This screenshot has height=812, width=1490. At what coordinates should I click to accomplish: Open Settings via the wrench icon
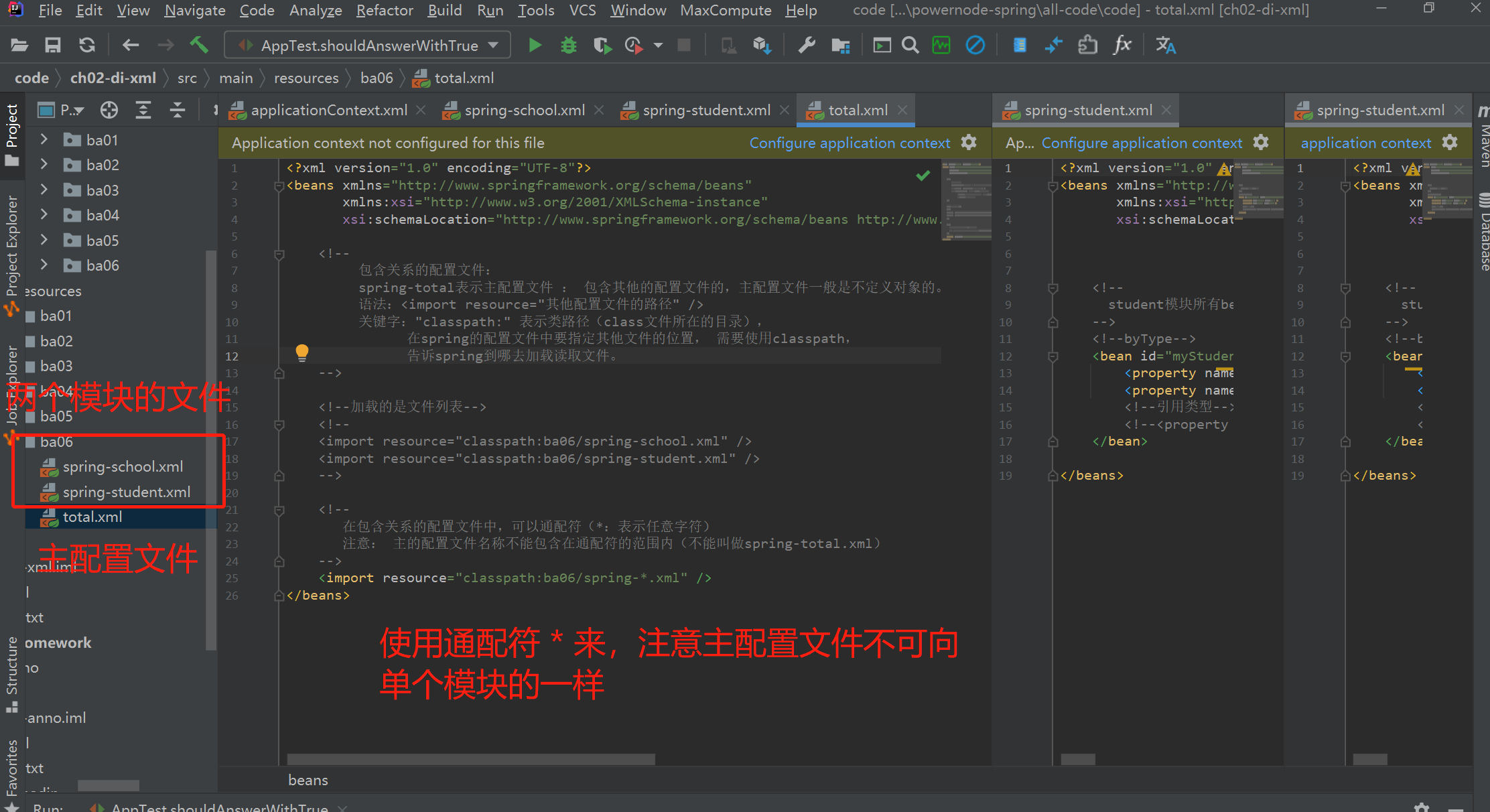pos(807,46)
